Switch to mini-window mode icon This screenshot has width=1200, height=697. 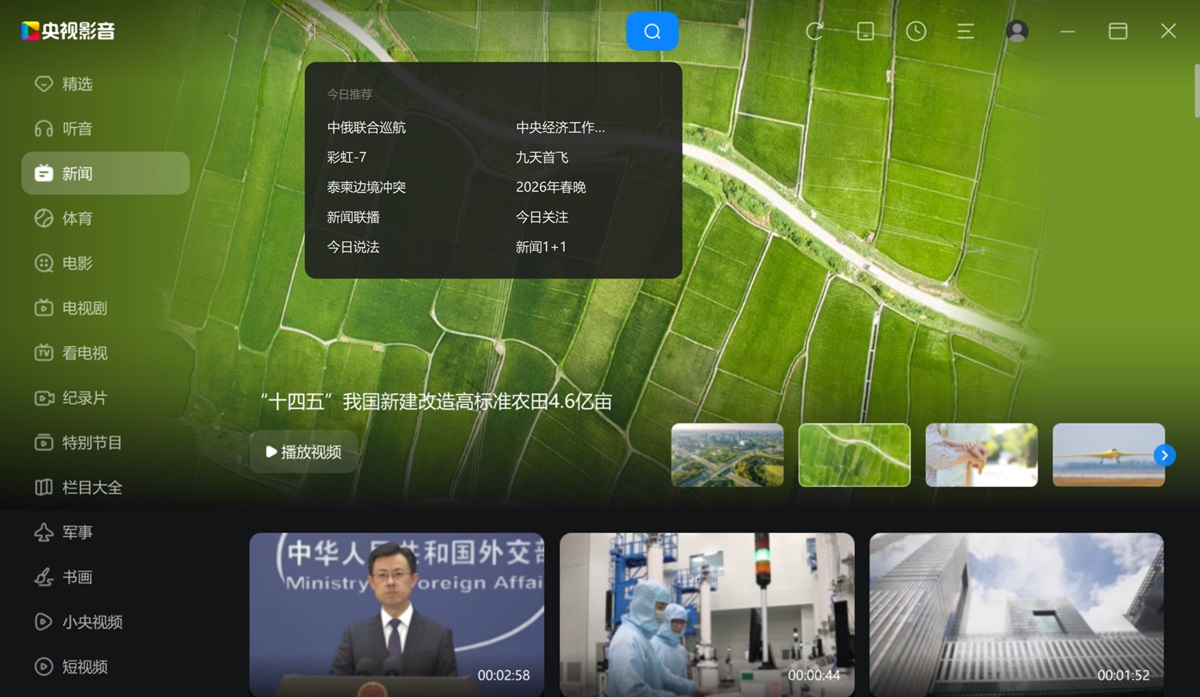coord(865,31)
